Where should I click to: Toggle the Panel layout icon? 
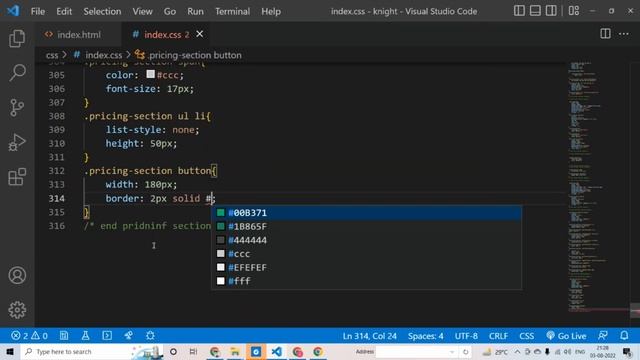(535, 11)
